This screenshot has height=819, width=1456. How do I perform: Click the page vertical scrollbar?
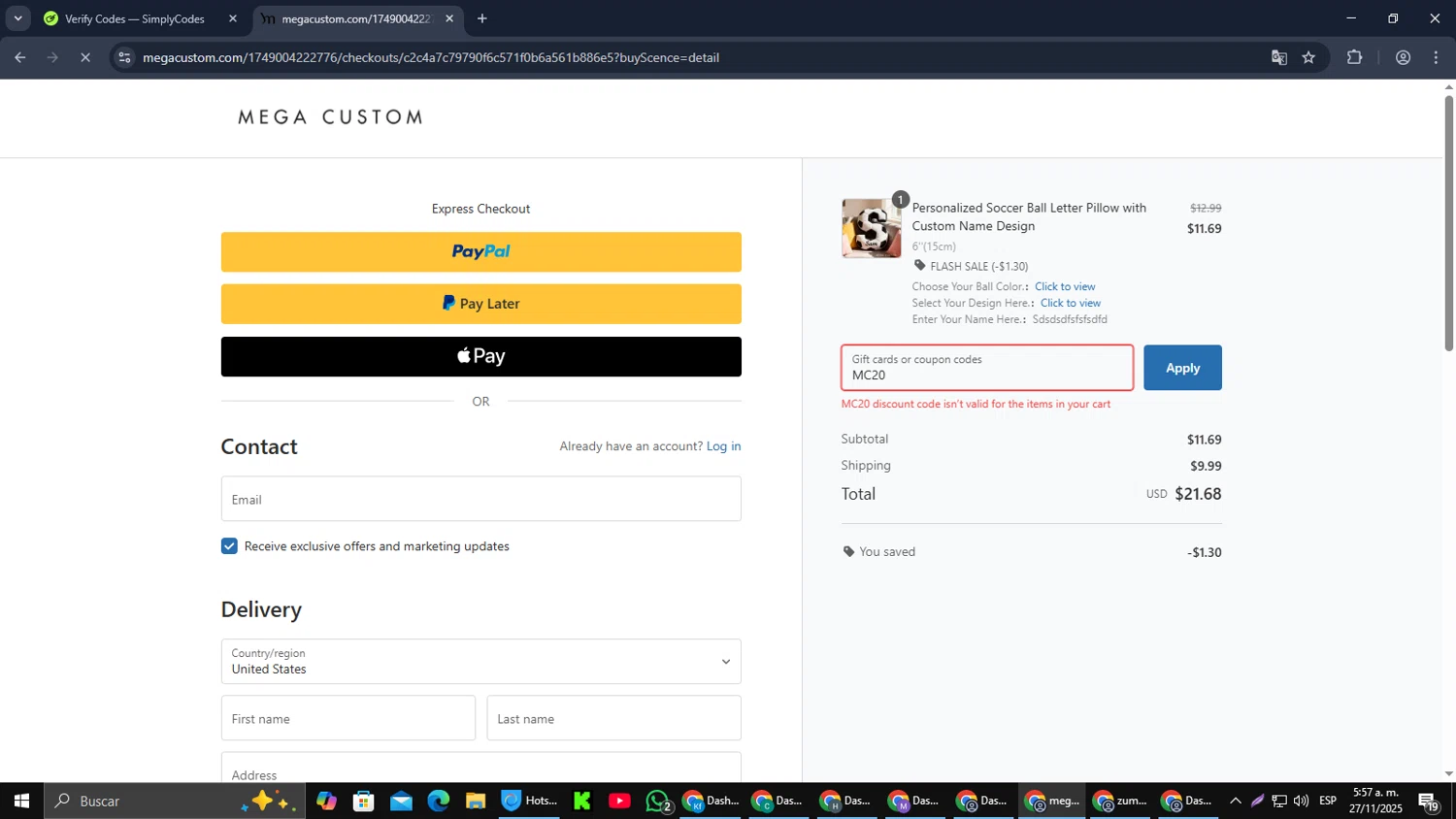[1448, 223]
